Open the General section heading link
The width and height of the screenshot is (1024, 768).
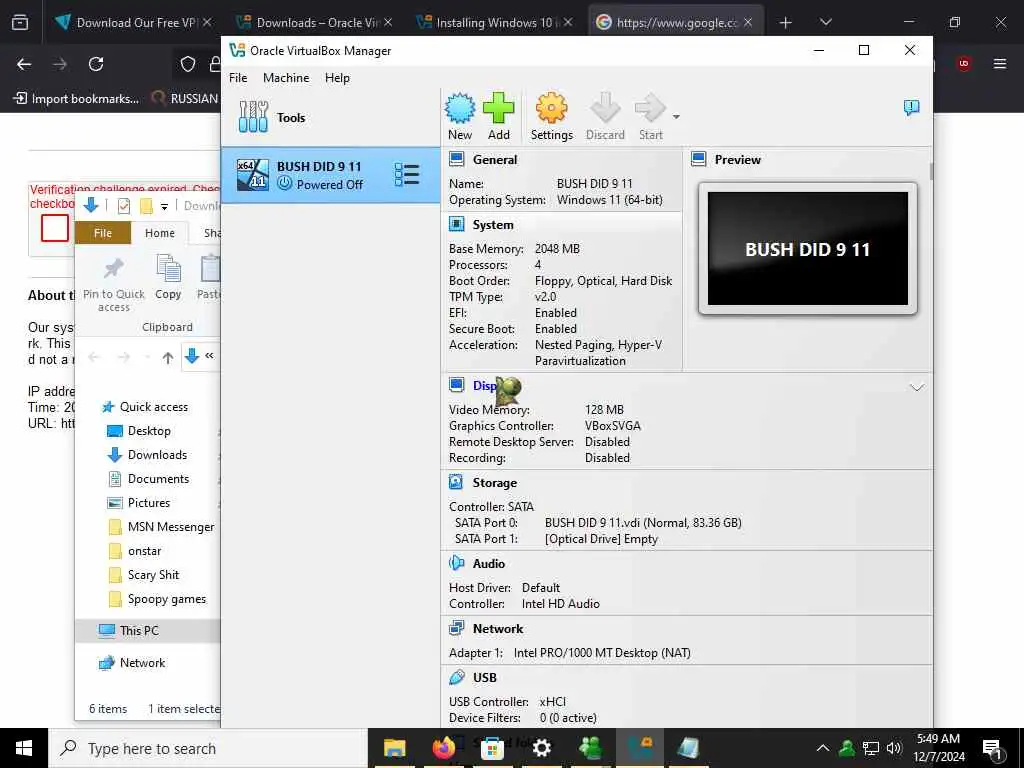tap(494, 159)
